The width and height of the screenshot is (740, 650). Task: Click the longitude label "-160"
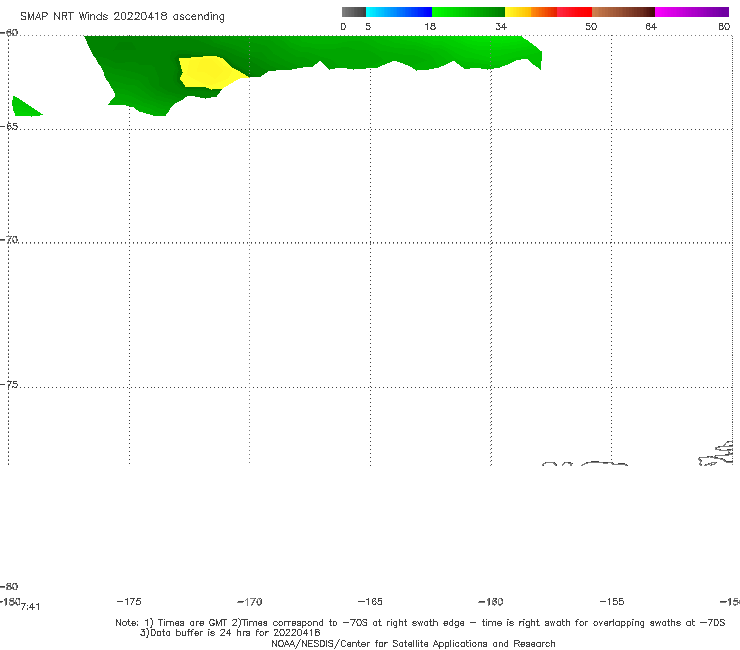[x=491, y=602]
